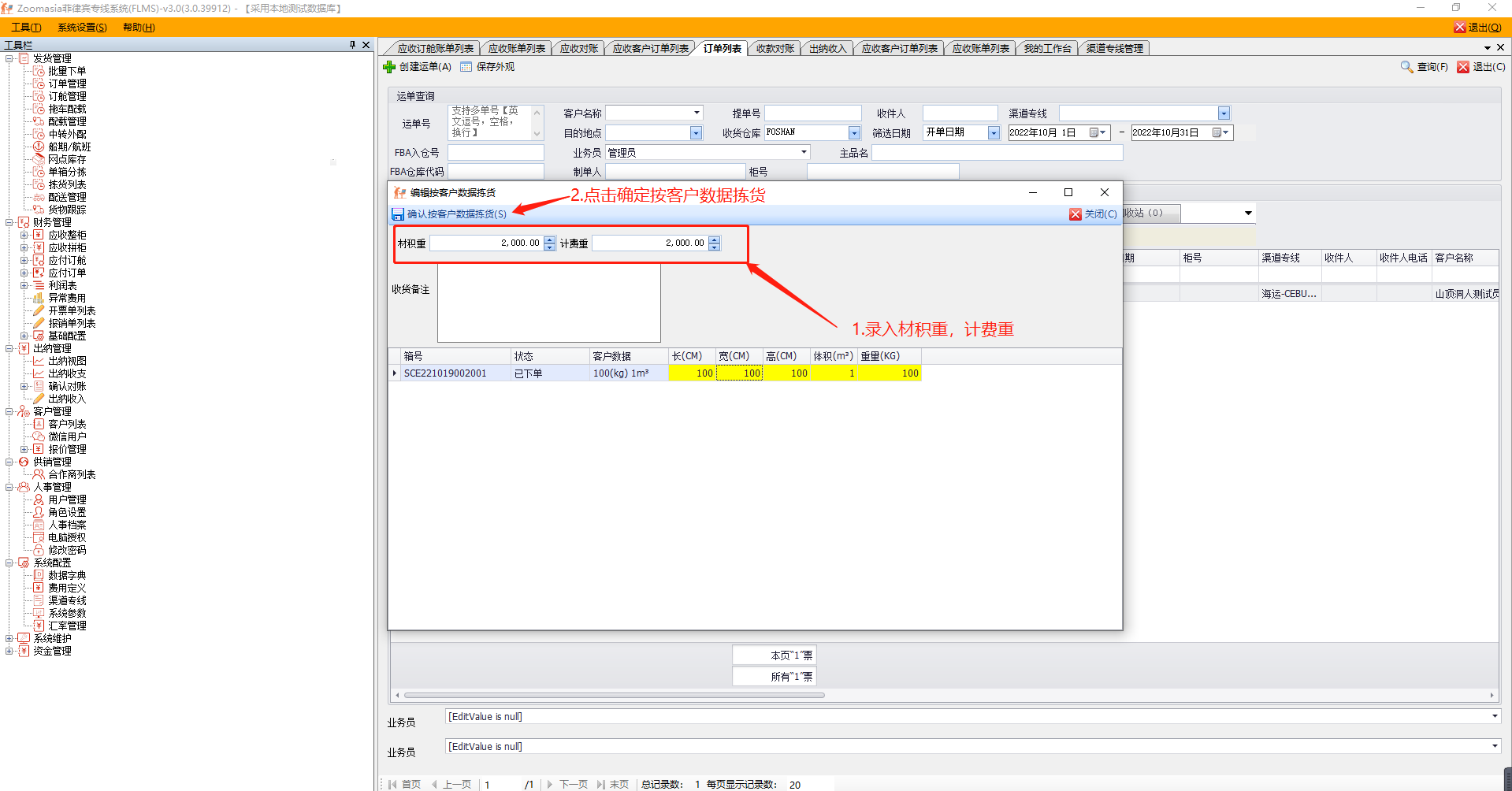Image resolution: width=1512 pixels, height=791 pixels.
Task: Open the 筛选日期 开单日期 dropdown
Action: click(994, 133)
